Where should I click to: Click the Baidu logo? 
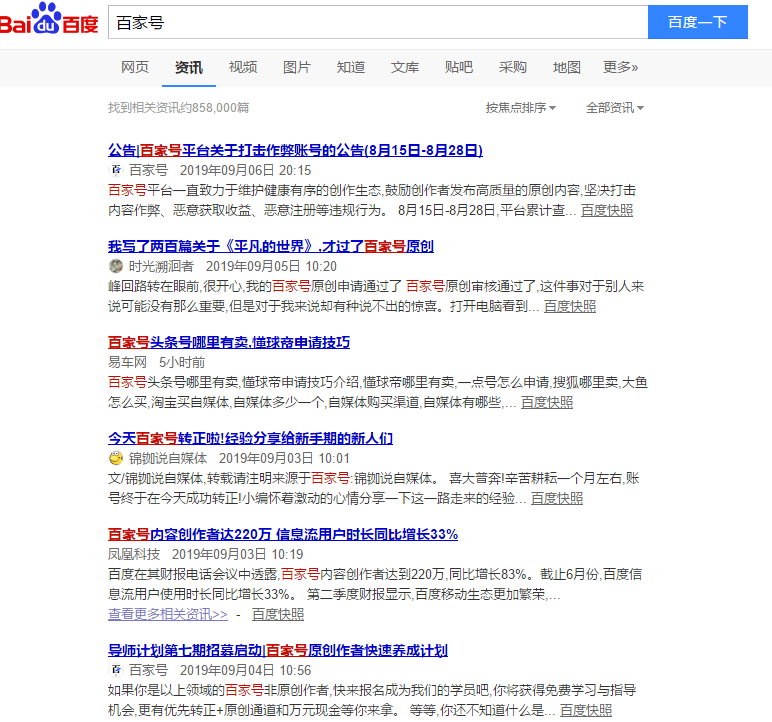pos(48,19)
